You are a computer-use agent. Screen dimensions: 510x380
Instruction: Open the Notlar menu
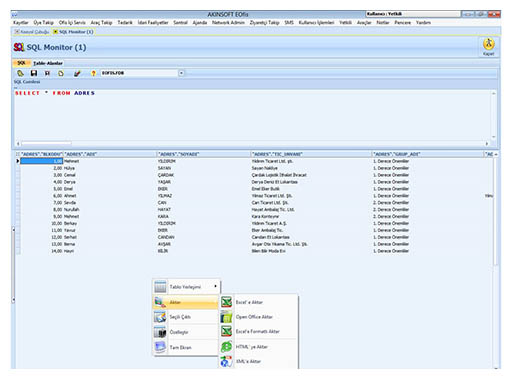383,23
